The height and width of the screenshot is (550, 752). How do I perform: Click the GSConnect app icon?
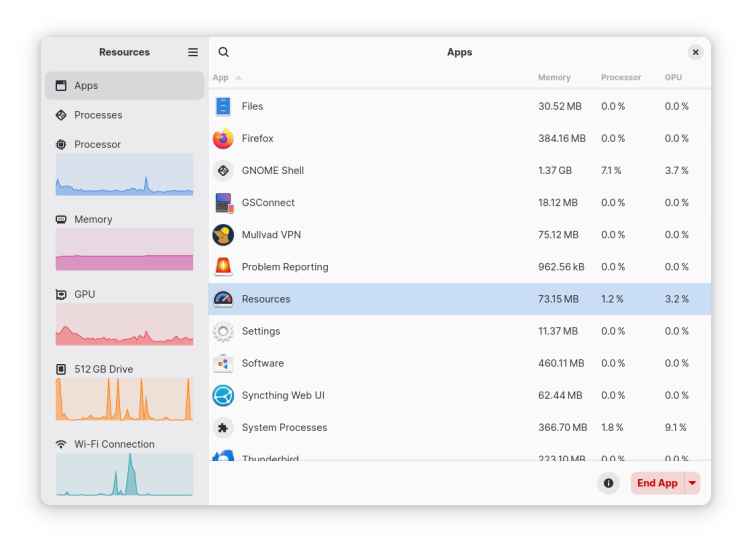click(x=223, y=203)
